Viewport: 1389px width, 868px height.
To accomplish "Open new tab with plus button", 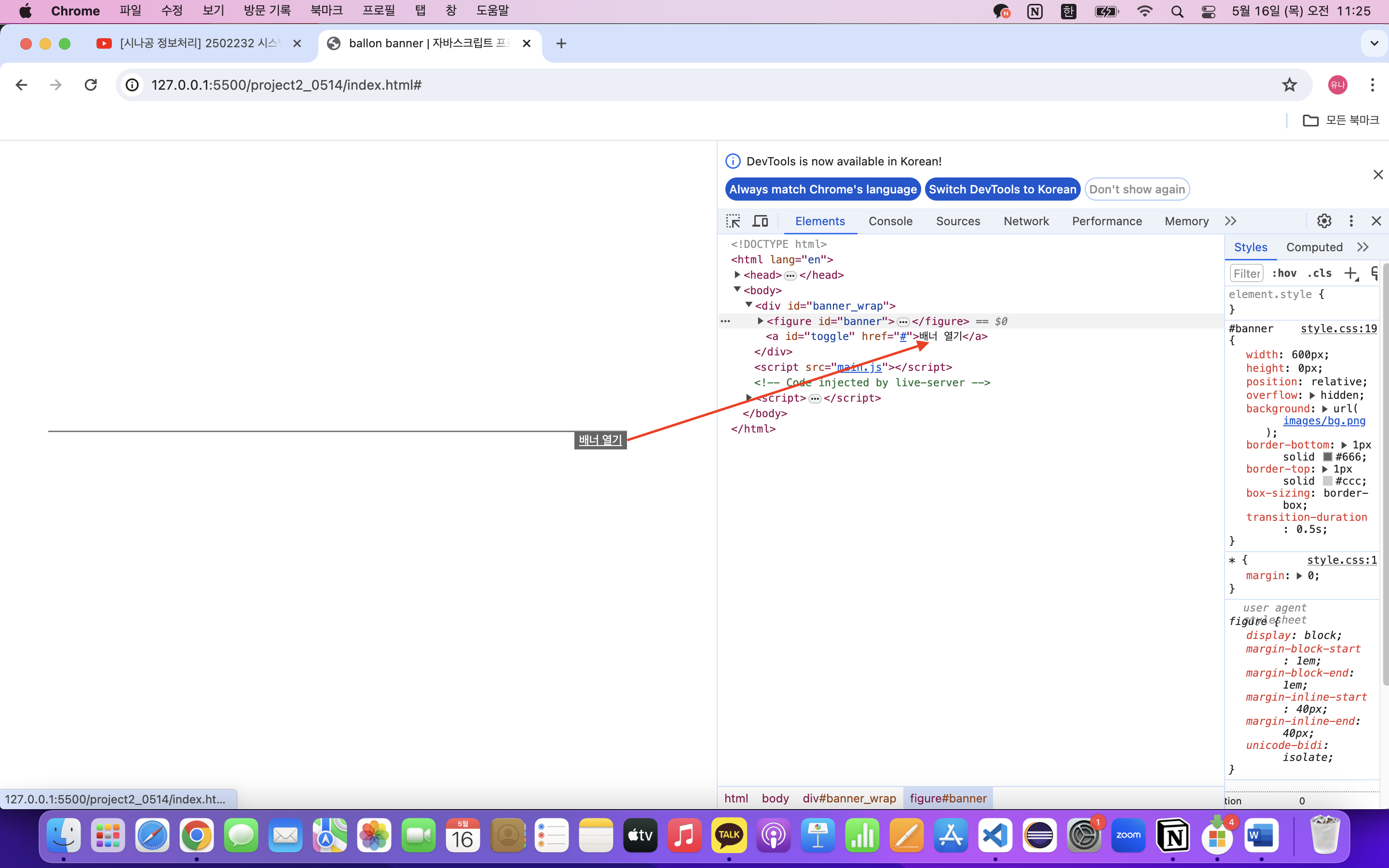I will (x=561, y=43).
